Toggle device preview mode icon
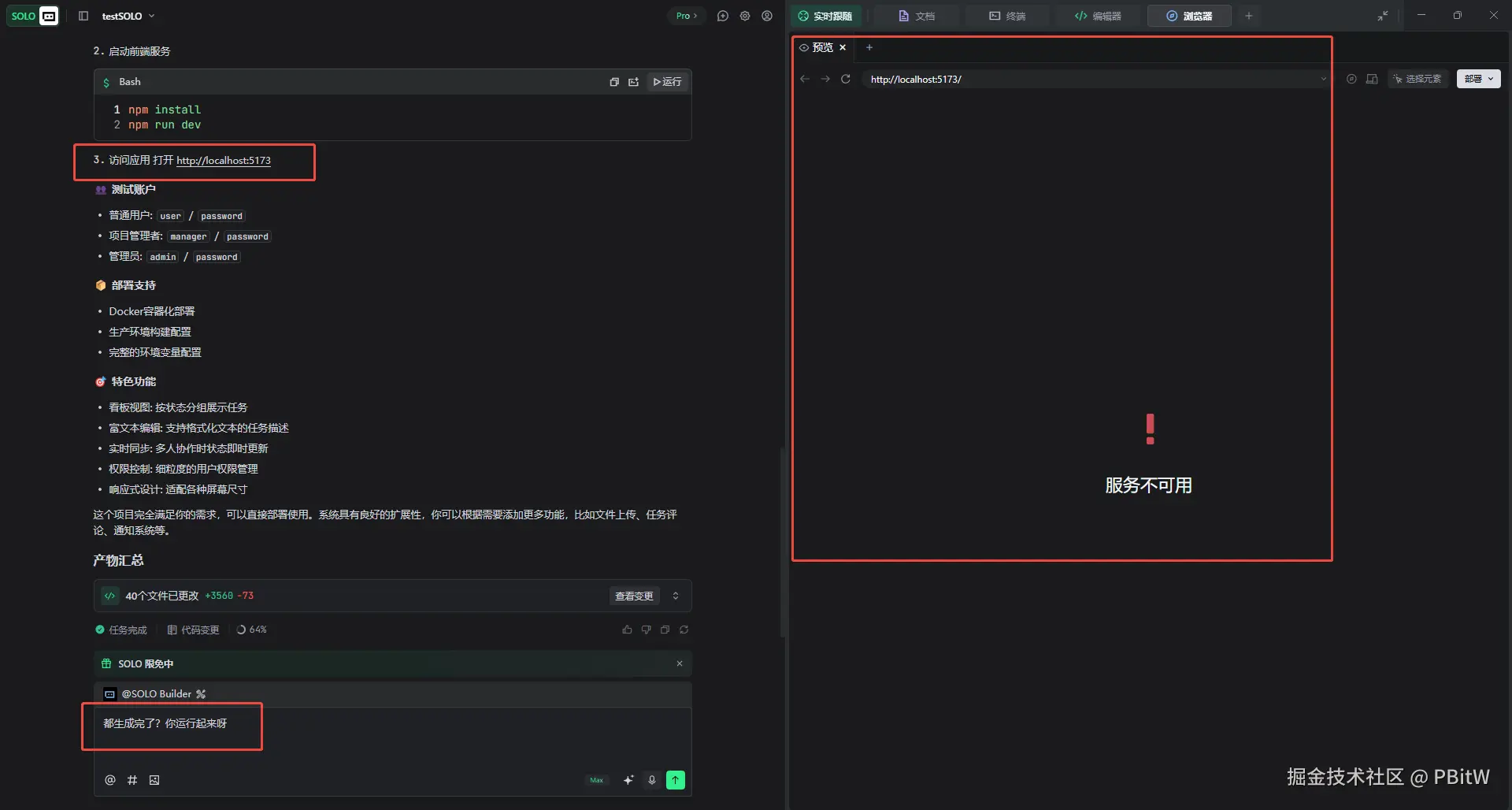This screenshot has width=1512, height=810. [1372, 79]
